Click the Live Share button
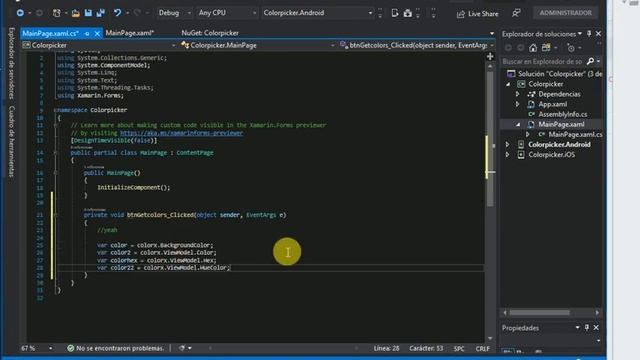640x360 pixels. coord(478,14)
